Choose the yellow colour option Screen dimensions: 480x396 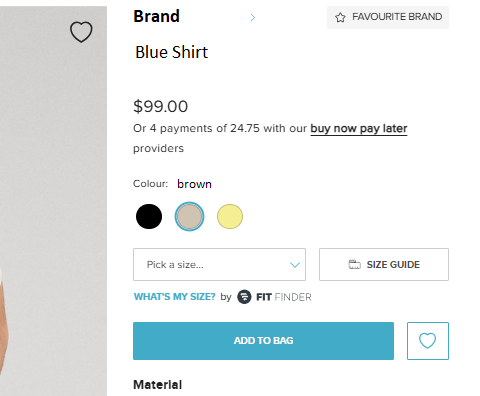[230, 217]
